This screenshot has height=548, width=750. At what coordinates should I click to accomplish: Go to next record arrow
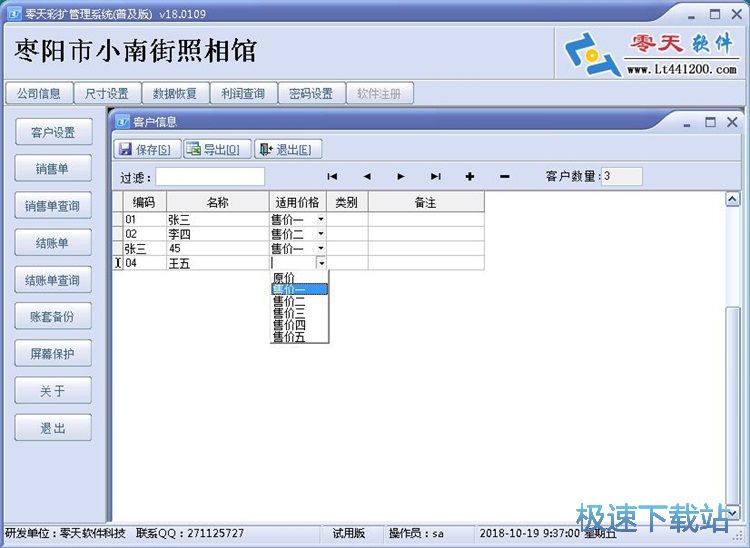tap(401, 176)
